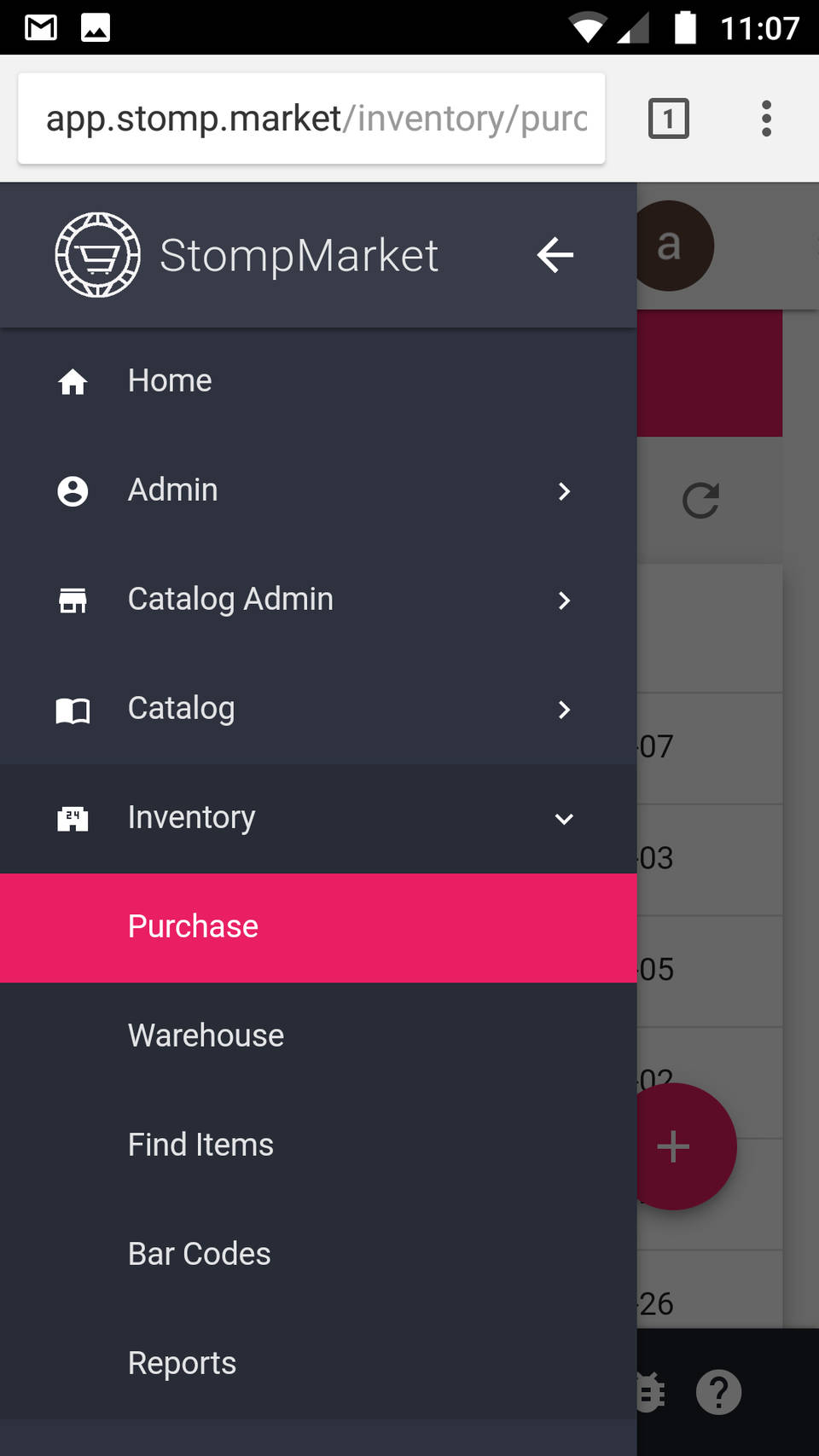Click the Catalog Admin storefront icon

click(x=73, y=600)
